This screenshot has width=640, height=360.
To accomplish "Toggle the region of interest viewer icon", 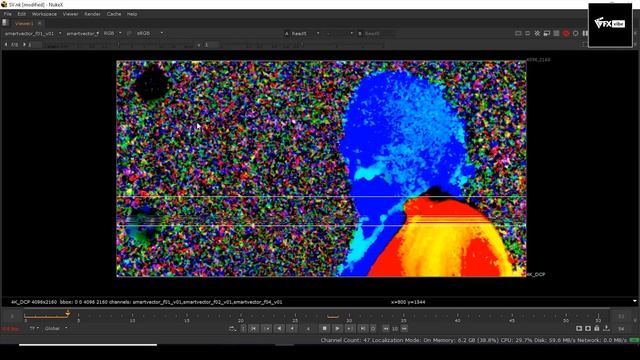I will pos(527,33).
